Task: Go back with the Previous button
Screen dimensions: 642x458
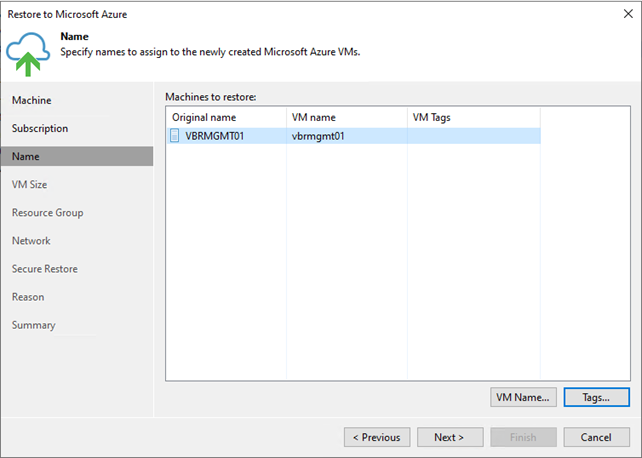Action: click(377, 437)
